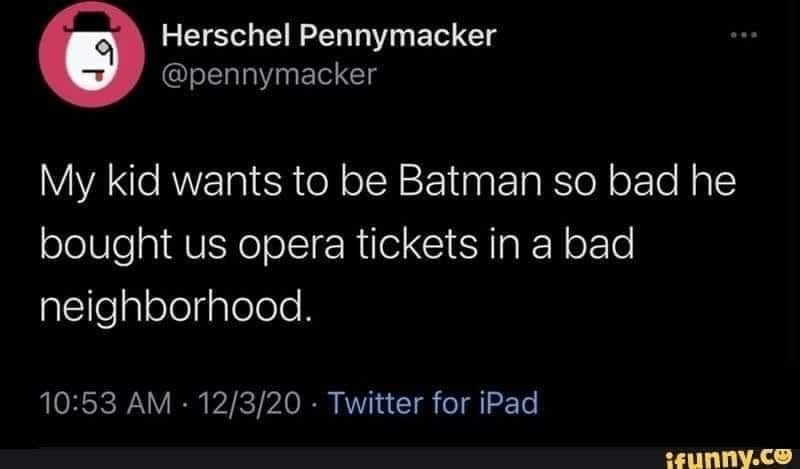
Task: Open the Herschel Pennymacker display name
Action: pos(329,37)
